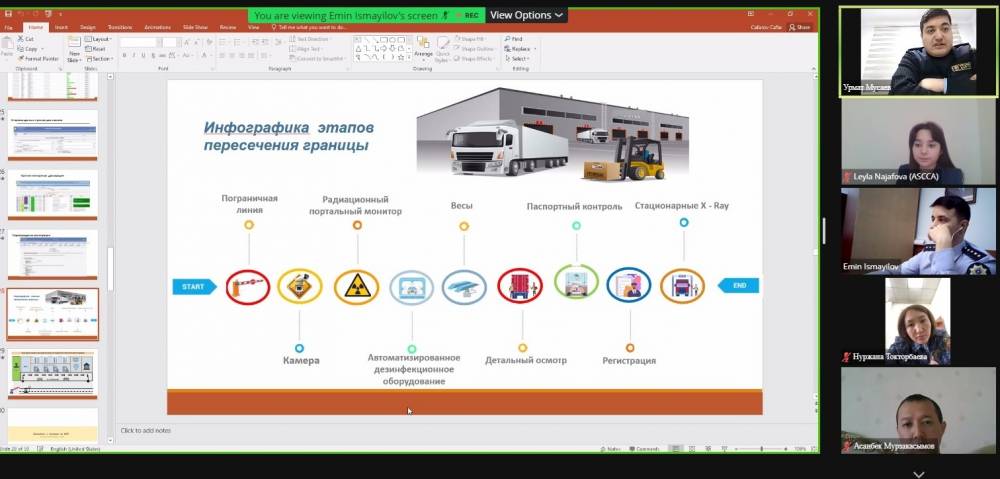
Task: Open the Select dropdown in Editing group
Action: [x=517, y=58]
